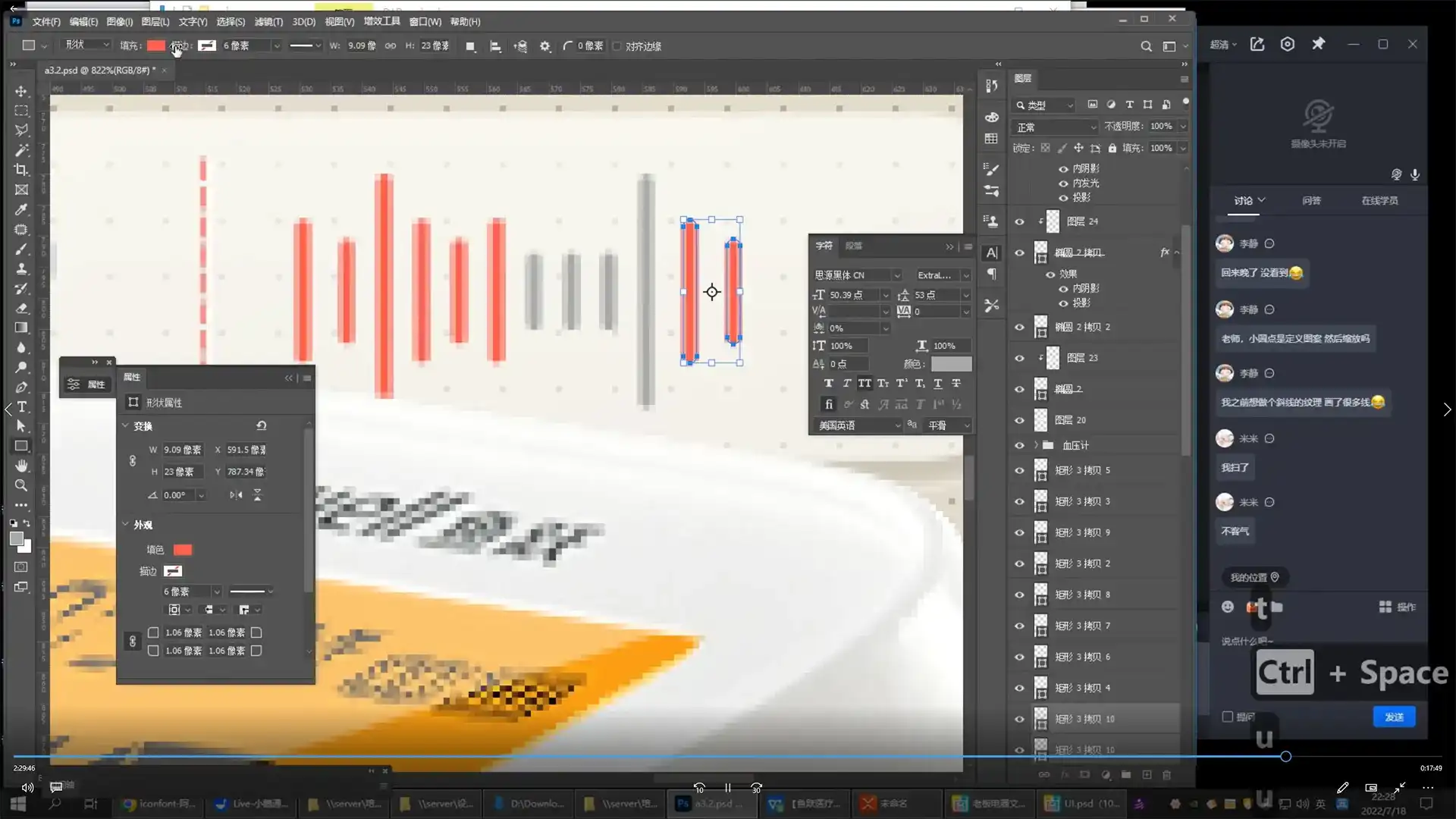Hide the 图层 24 layer
This screenshot has width=1456, height=819.
coord(1019,221)
